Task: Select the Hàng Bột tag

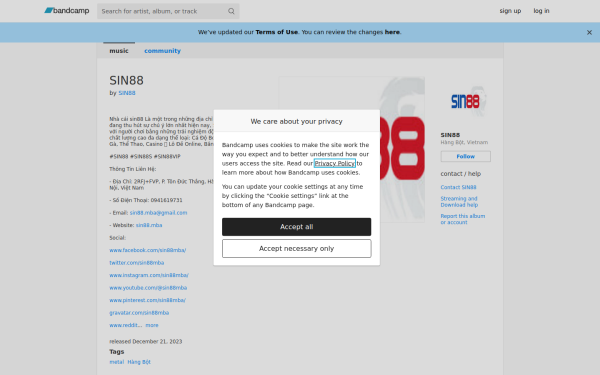Action: (139, 362)
